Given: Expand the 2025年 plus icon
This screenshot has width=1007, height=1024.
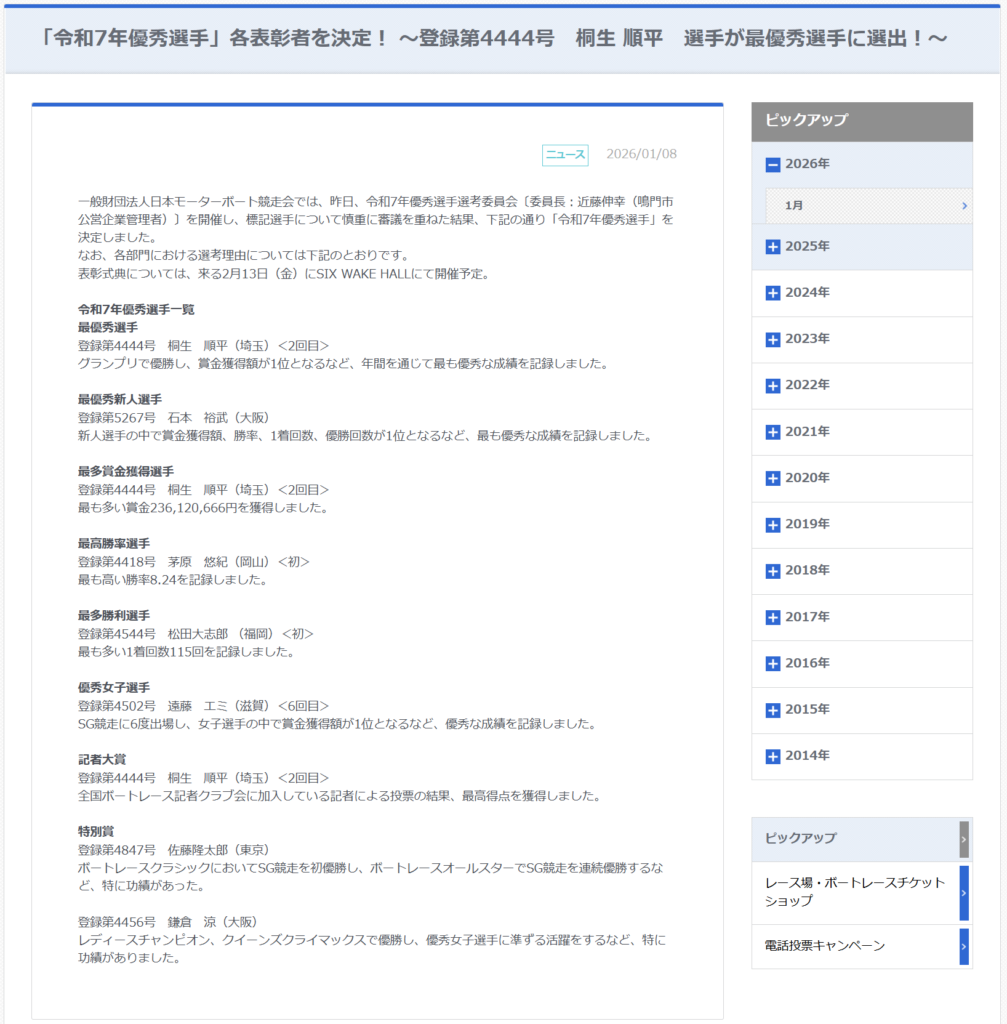Looking at the screenshot, I should pos(772,247).
